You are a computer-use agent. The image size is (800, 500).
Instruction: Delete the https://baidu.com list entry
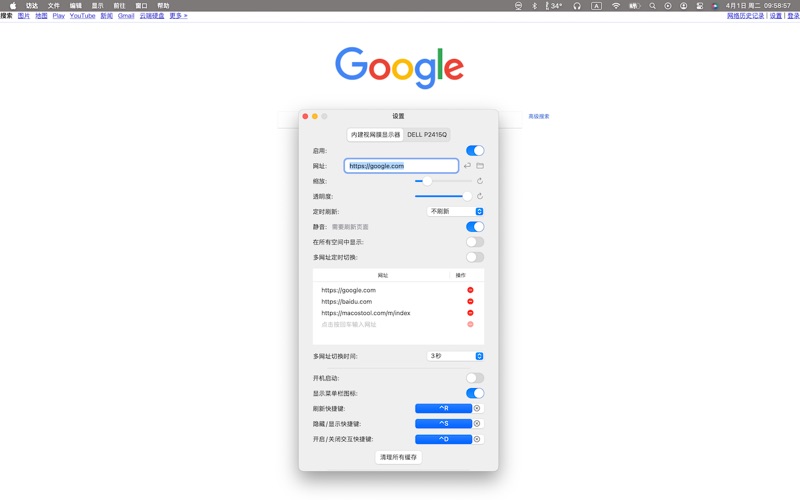tap(470, 302)
